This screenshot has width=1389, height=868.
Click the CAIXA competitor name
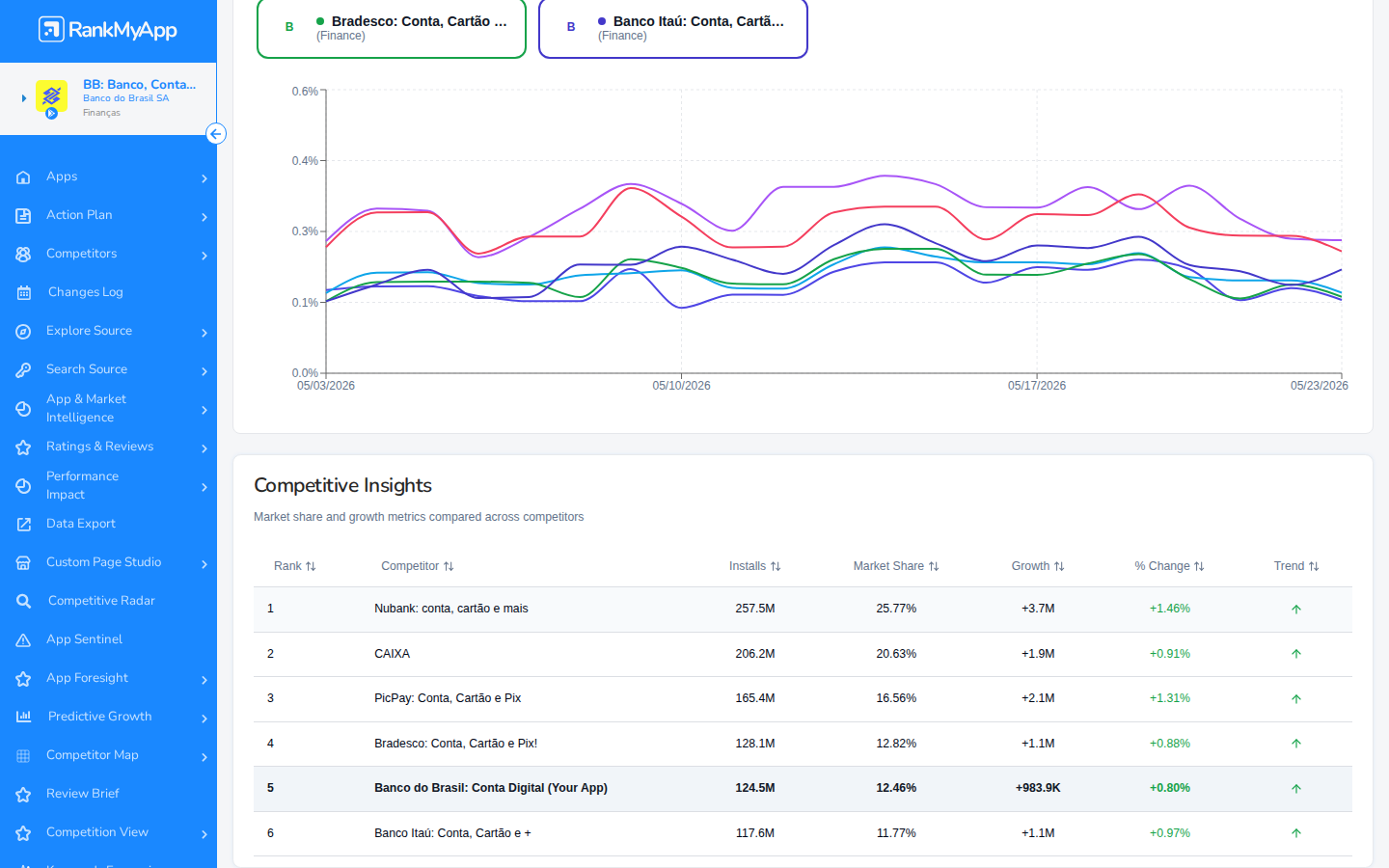pos(393,654)
